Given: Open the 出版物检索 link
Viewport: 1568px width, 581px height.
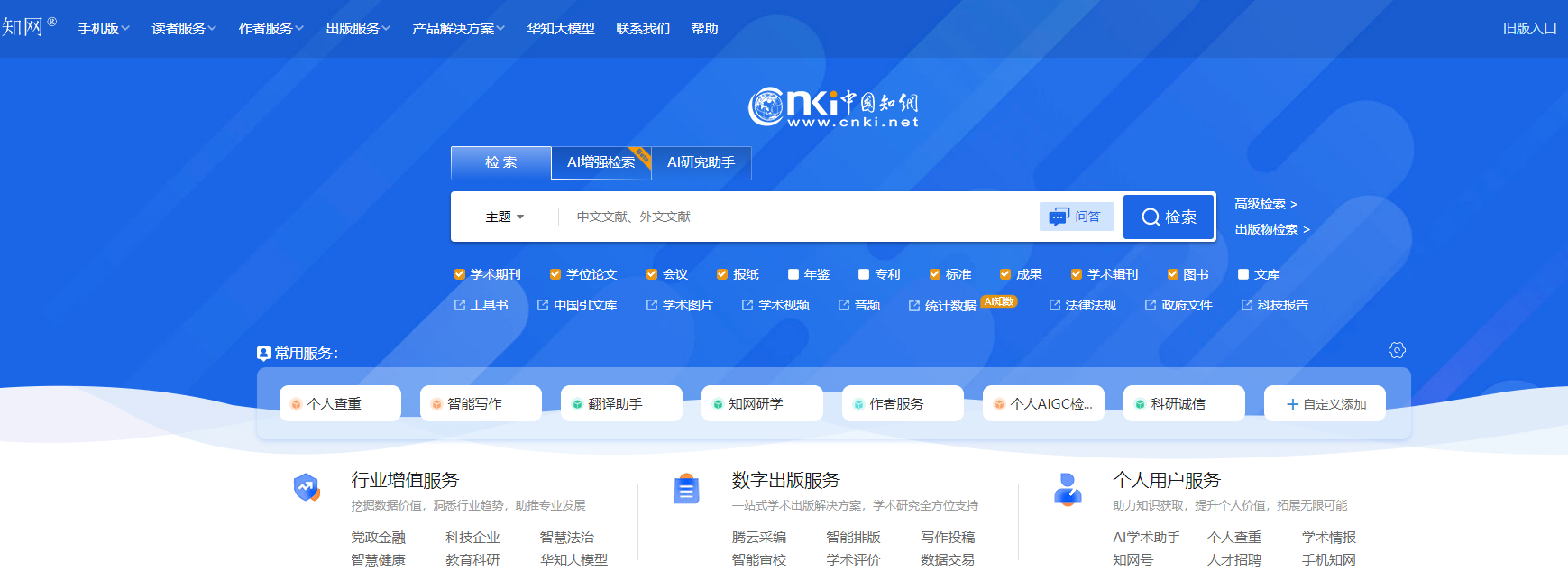Looking at the screenshot, I should click(1272, 230).
